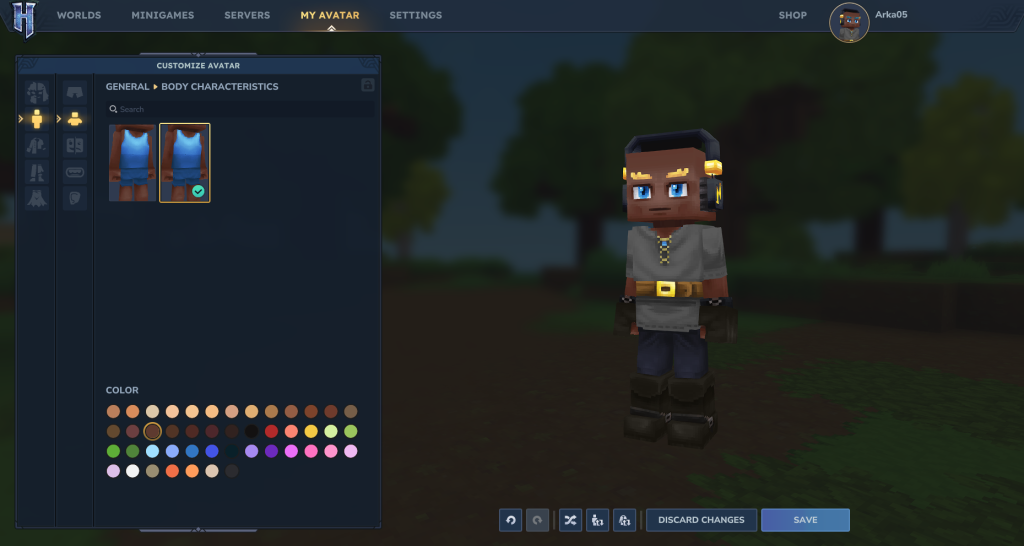
Task: Pick the royal blue color swatch
Action: pyautogui.click(x=212, y=451)
